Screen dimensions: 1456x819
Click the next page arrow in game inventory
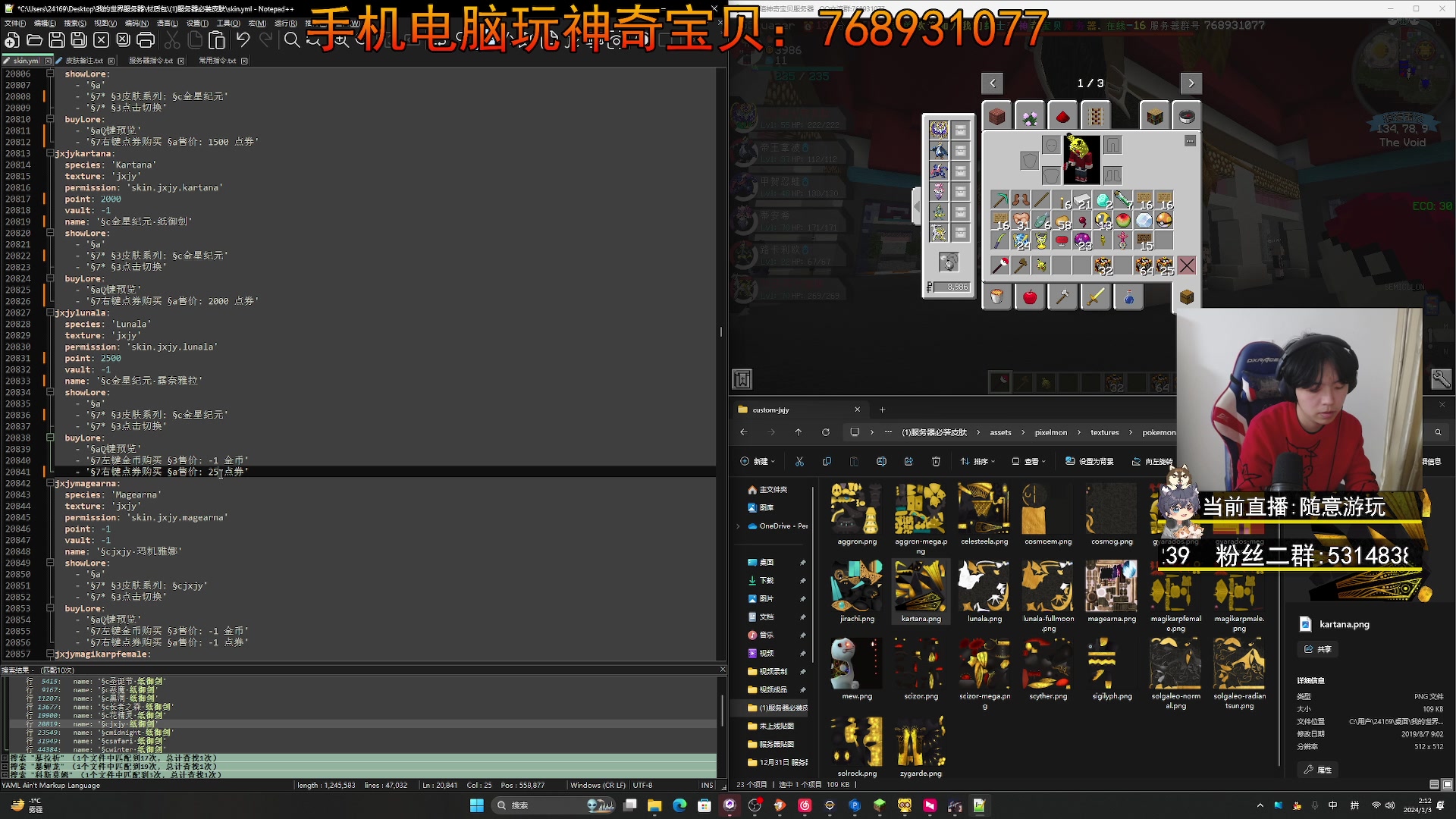tap(1191, 83)
